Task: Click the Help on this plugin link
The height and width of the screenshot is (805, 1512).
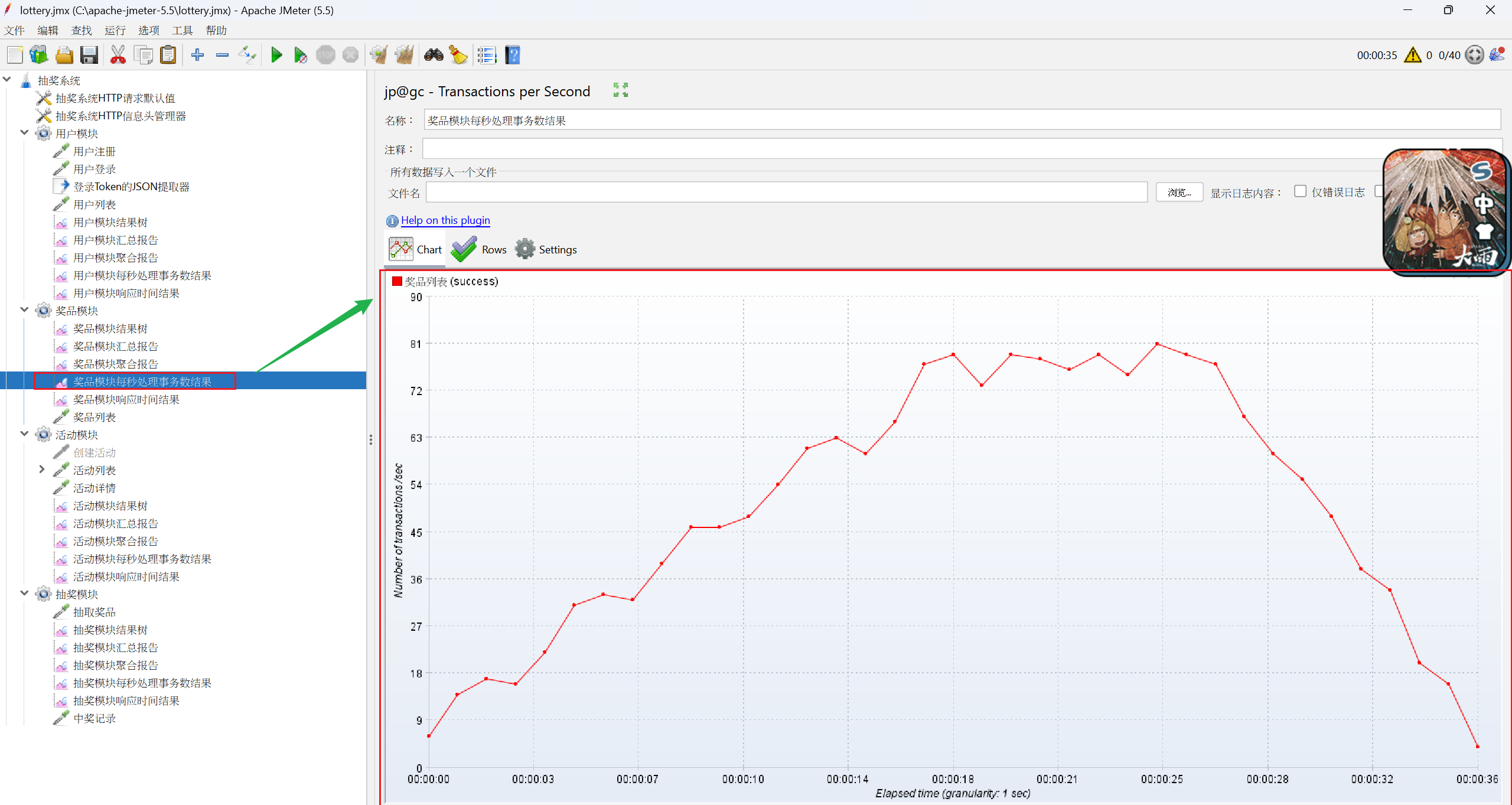Action: [x=445, y=220]
